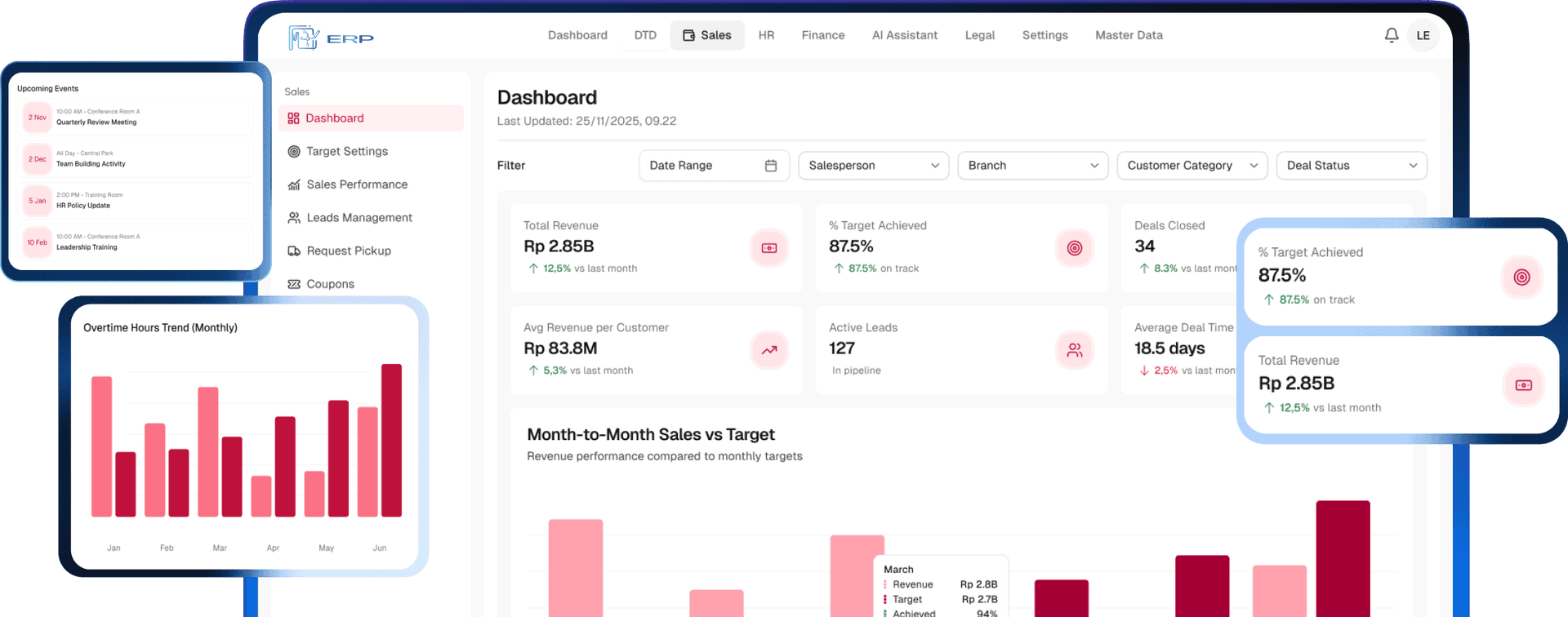Click the Sales tab wallet icon

coord(688,35)
